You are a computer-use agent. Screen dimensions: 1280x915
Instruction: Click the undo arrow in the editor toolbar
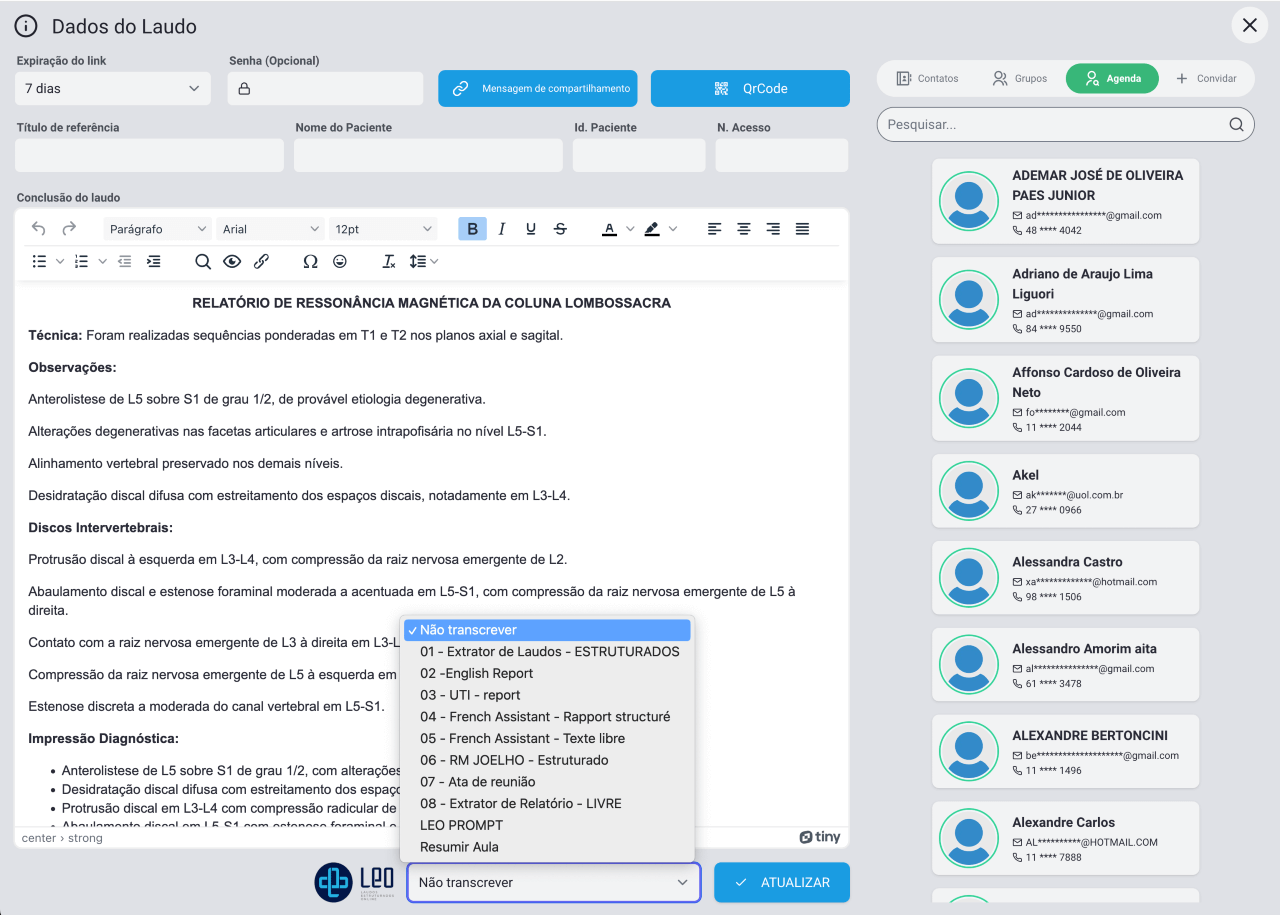coord(39,229)
